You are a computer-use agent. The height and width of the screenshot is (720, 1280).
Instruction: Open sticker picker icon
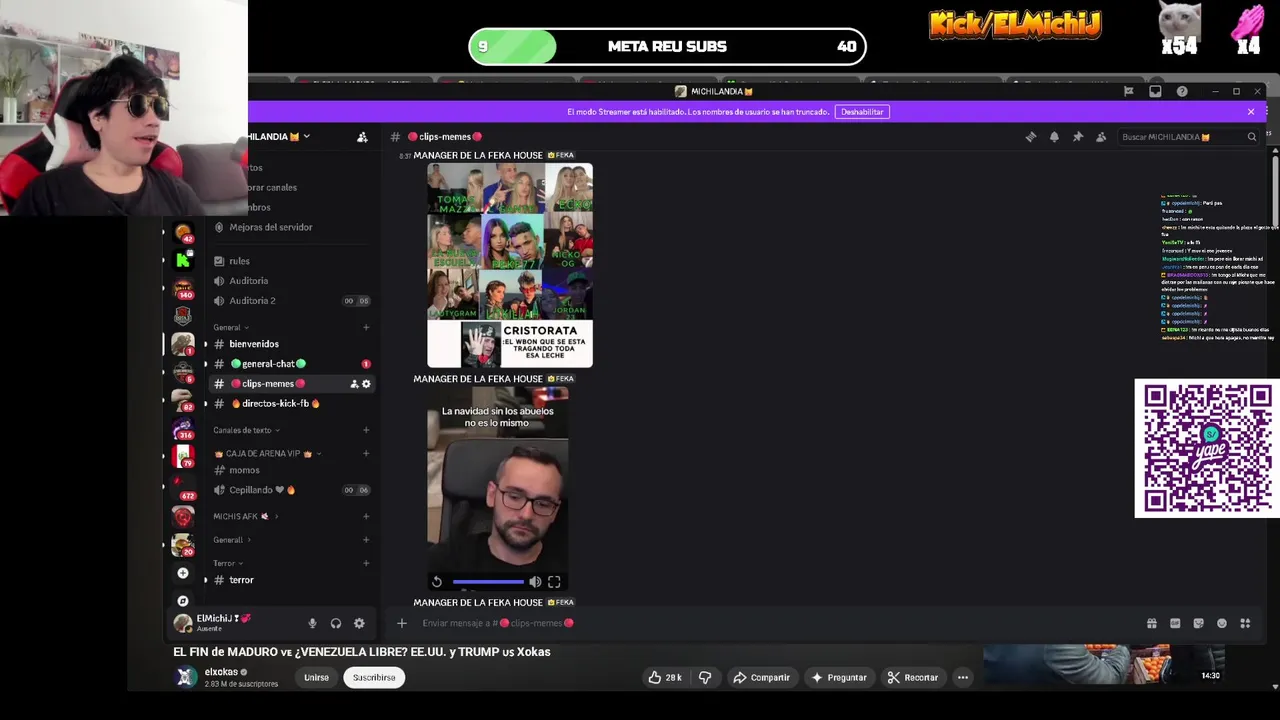point(1198,623)
